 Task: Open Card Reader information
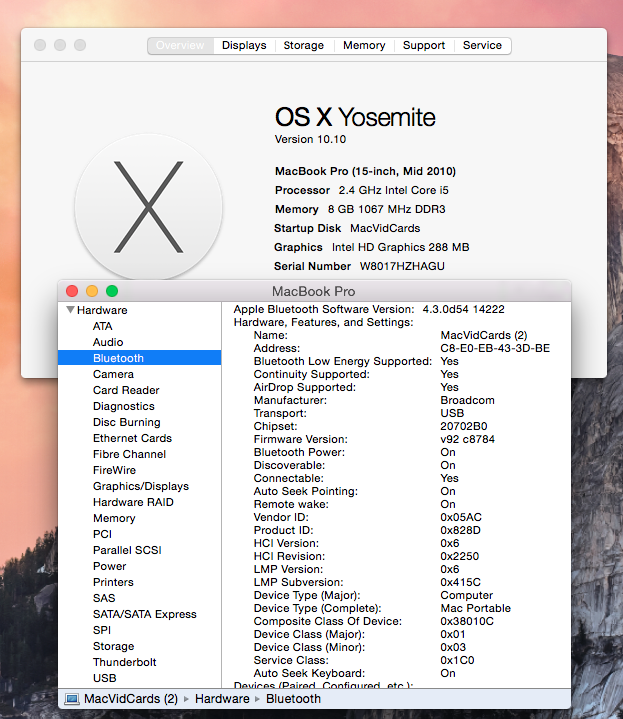[126, 390]
